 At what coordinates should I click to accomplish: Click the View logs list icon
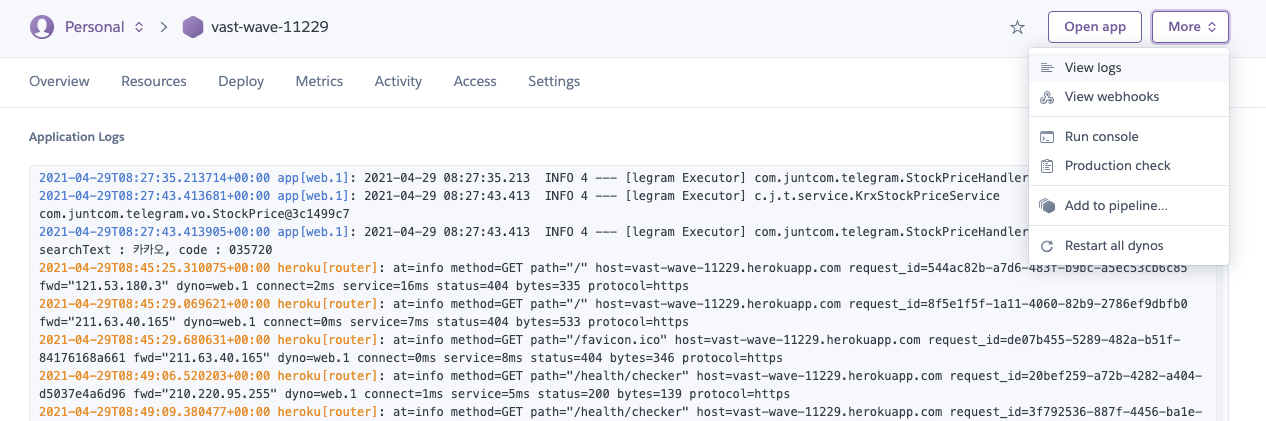tap(1047, 68)
